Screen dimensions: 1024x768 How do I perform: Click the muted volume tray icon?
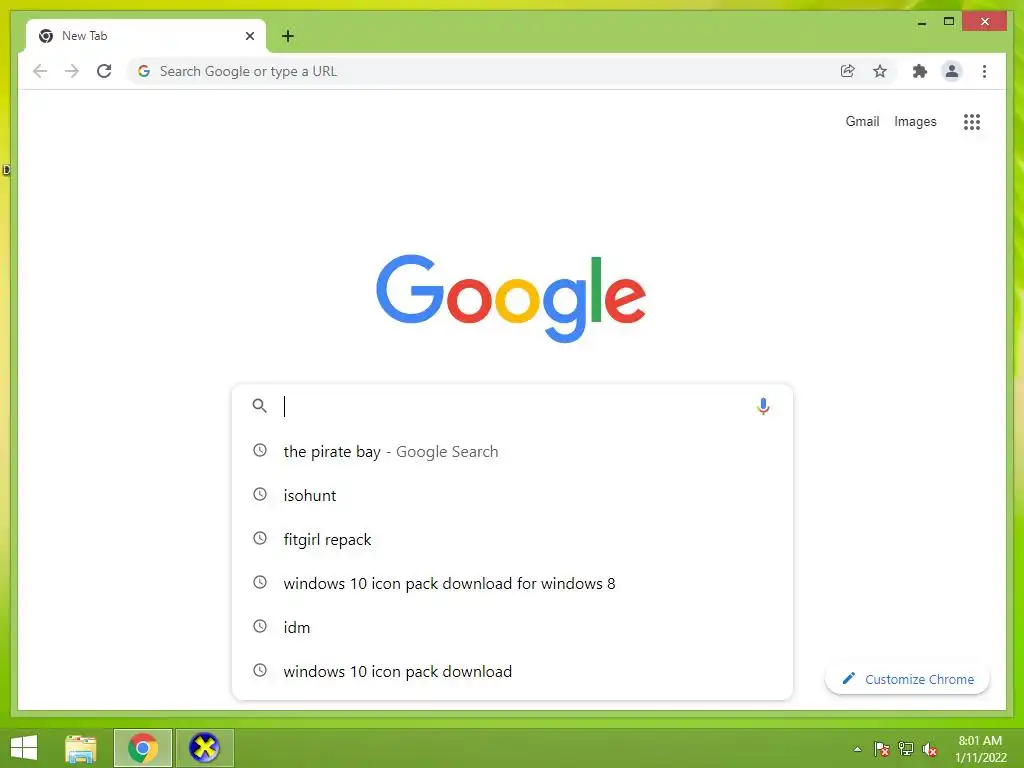930,749
